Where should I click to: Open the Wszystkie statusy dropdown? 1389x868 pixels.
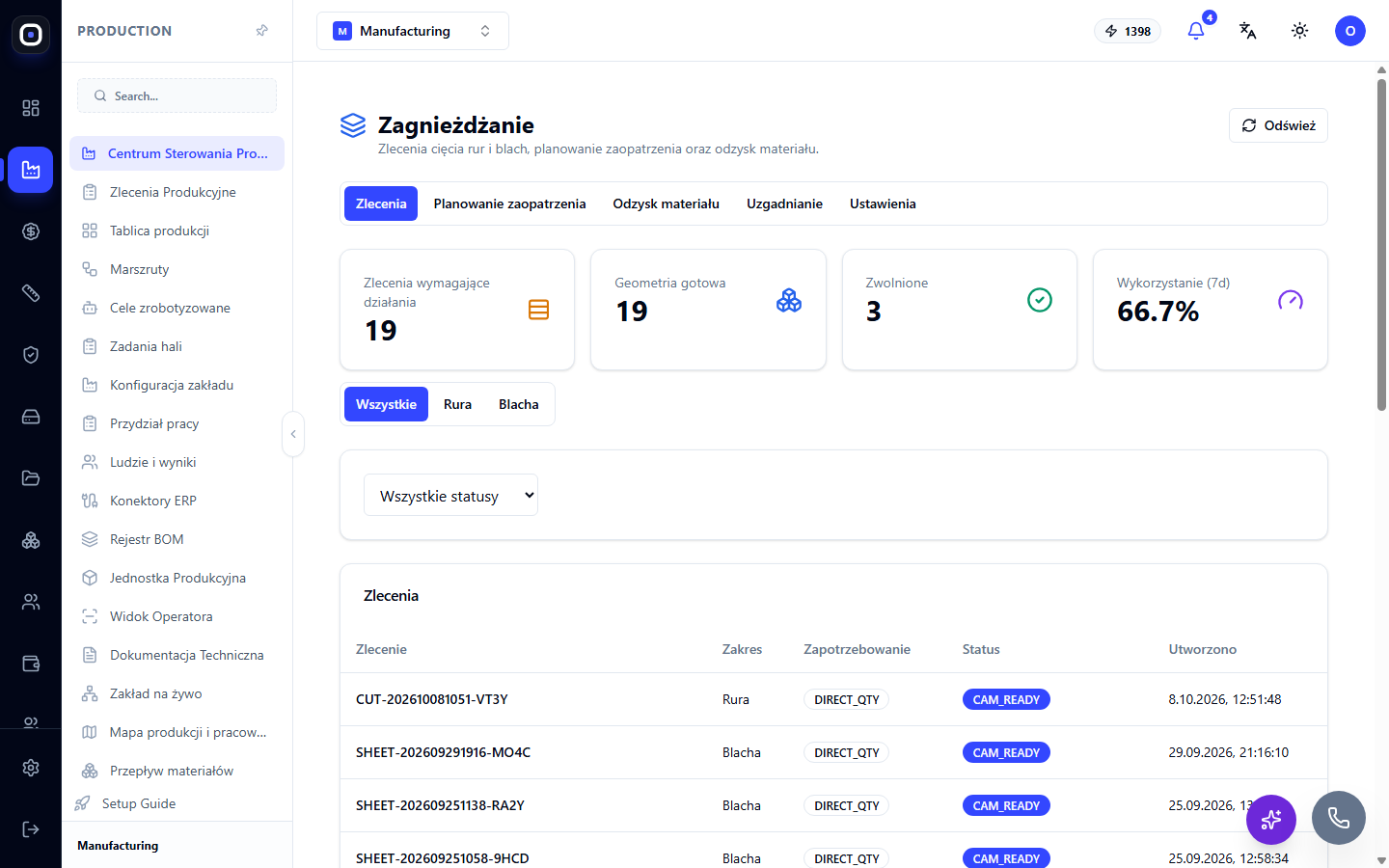[450, 495]
